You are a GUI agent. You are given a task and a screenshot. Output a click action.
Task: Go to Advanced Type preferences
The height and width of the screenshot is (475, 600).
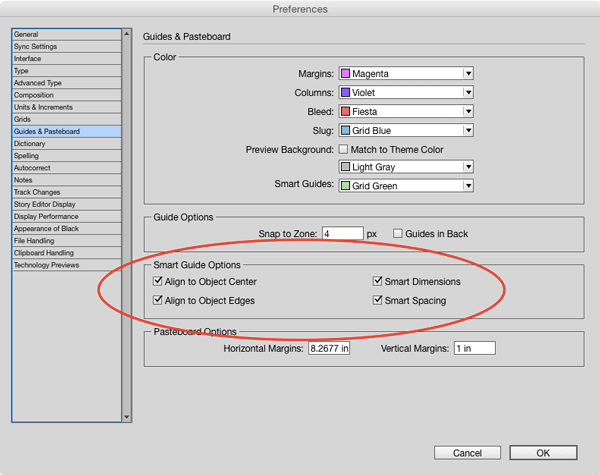click(x=67, y=83)
